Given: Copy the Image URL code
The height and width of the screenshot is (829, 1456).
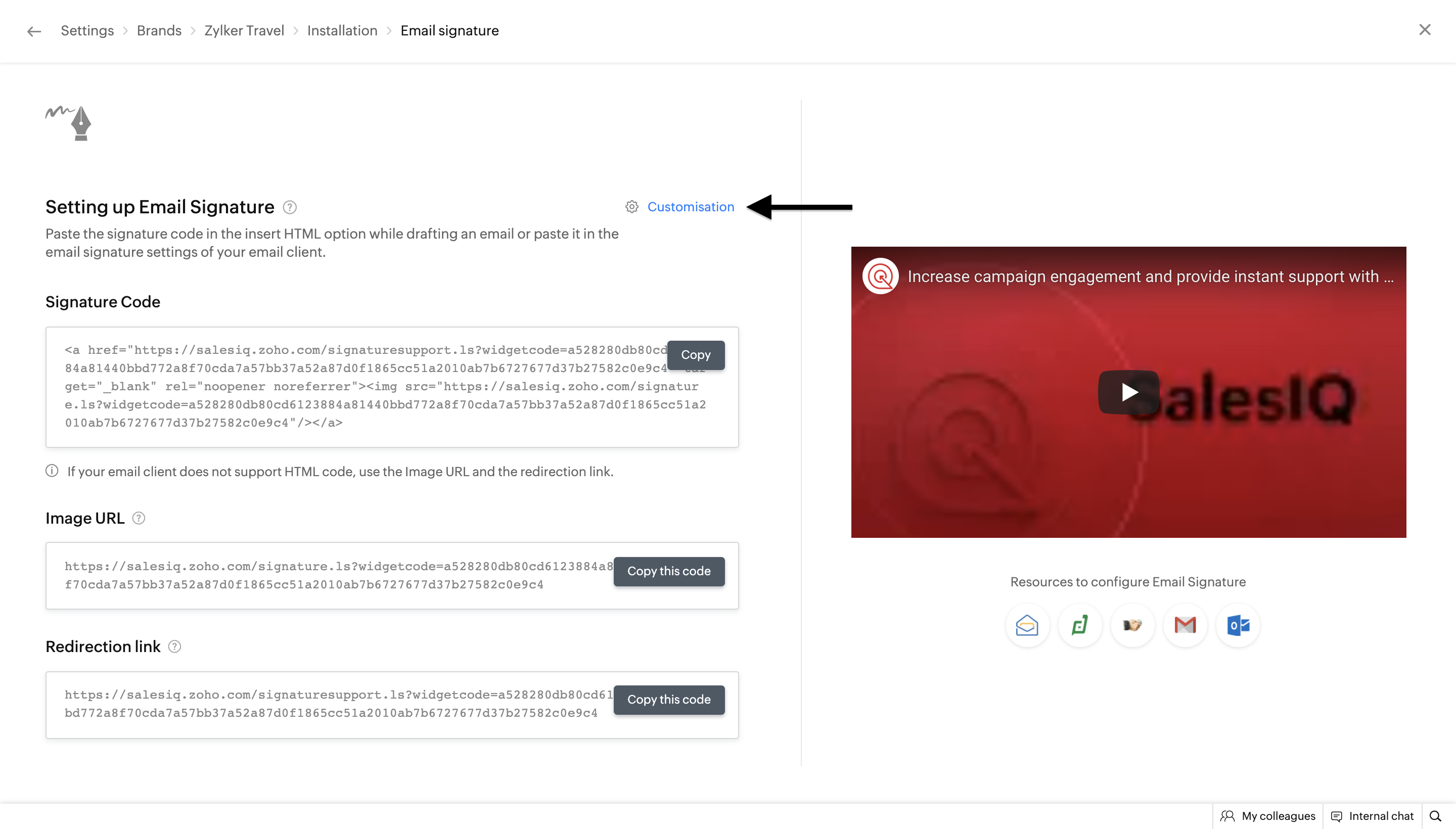Looking at the screenshot, I should click(668, 571).
